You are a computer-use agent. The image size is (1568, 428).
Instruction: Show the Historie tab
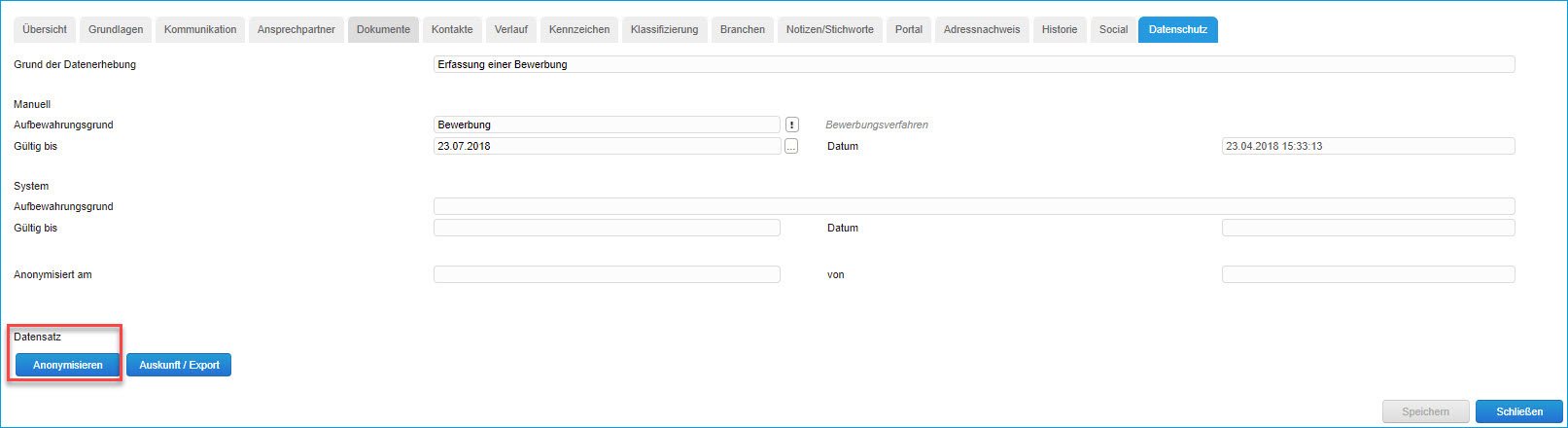click(1060, 29)
